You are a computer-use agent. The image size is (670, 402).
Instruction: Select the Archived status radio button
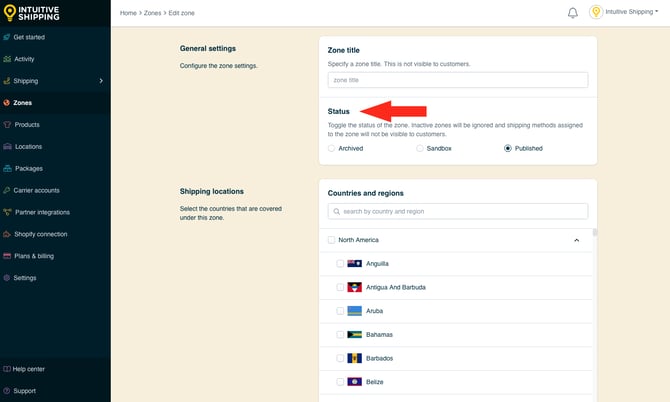pyautogui.click(x=332, y=148)
